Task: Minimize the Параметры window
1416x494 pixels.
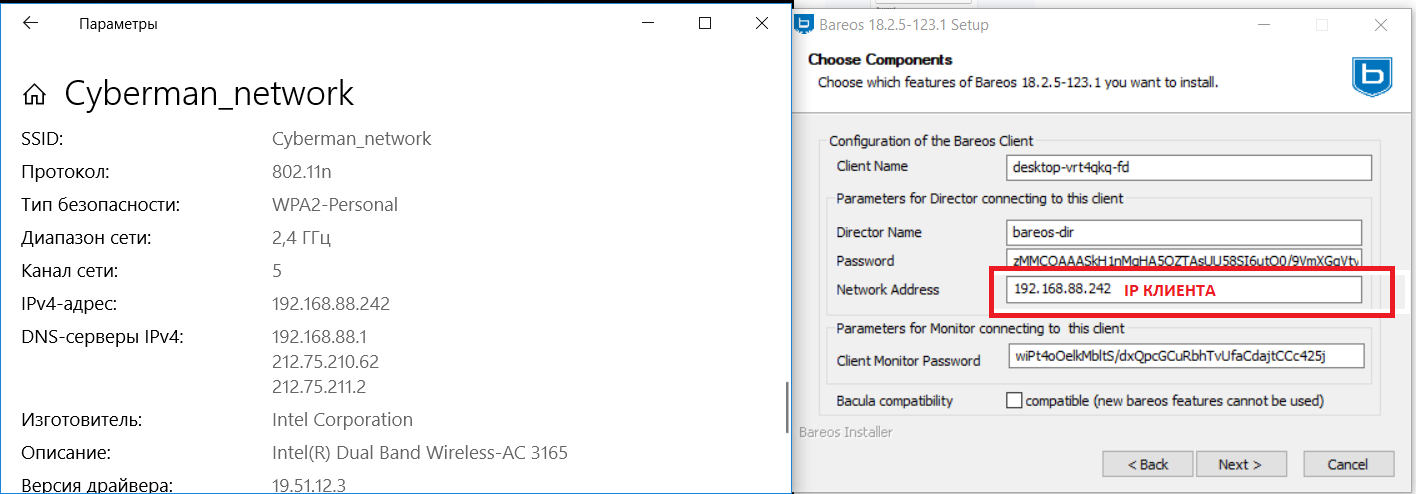Action: 649,23
